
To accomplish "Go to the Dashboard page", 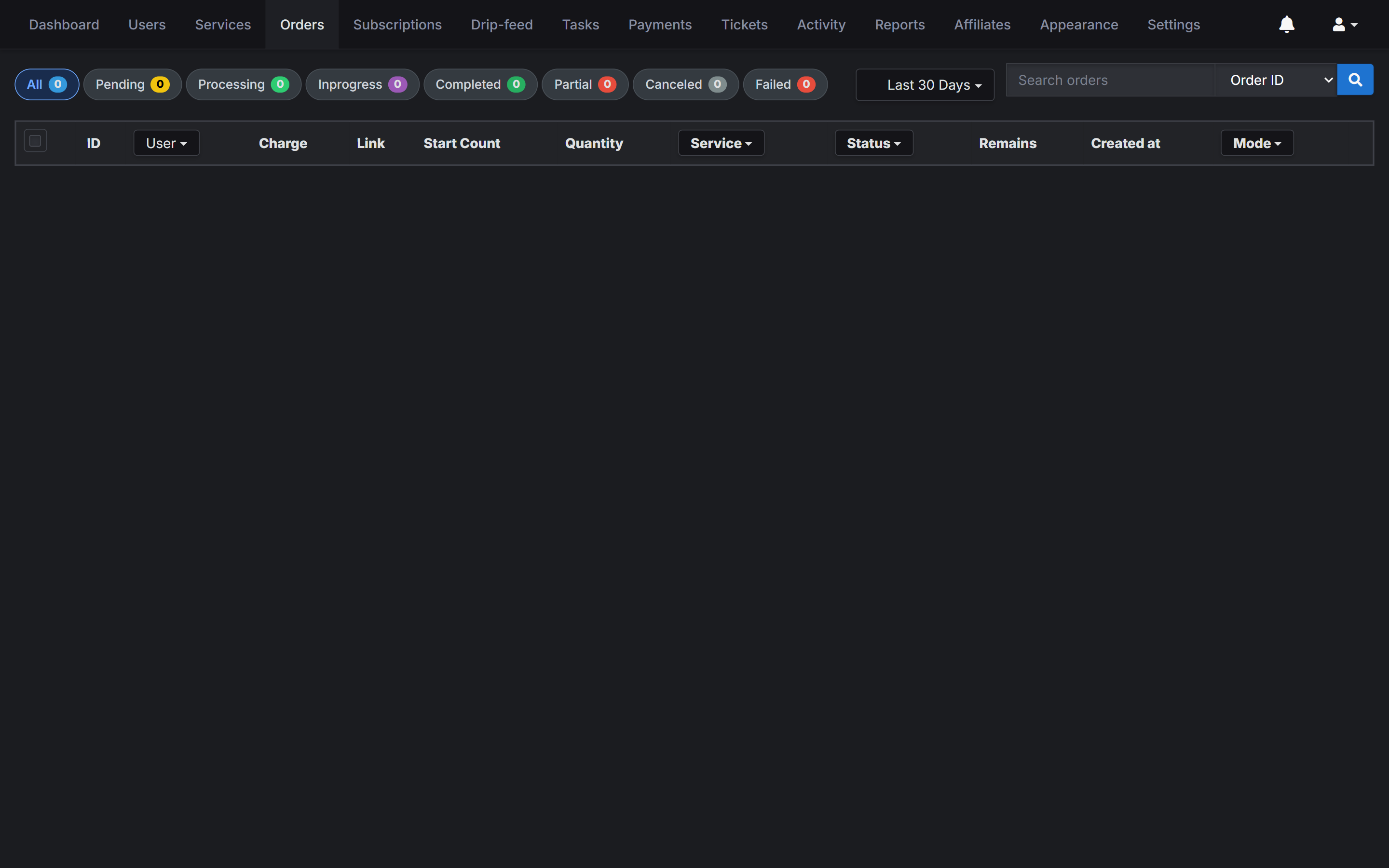I will coord(64,24).
